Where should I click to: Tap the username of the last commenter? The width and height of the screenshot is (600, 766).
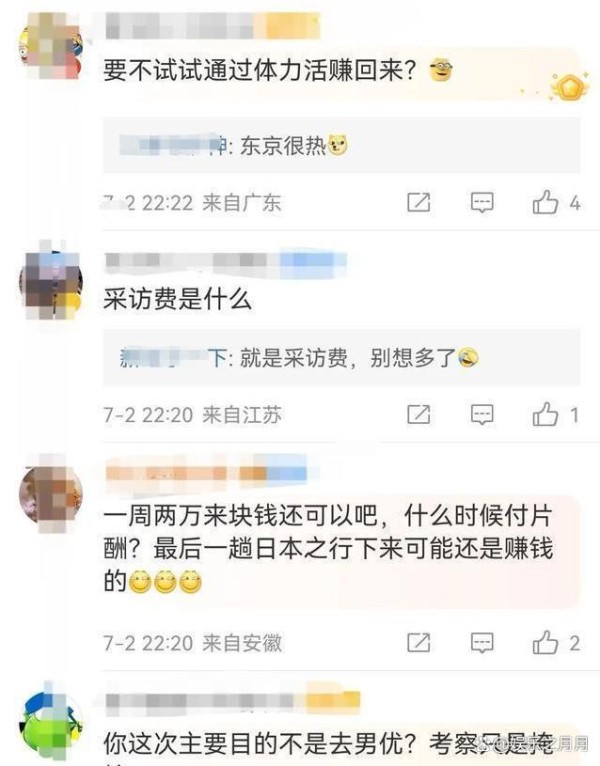pos(233,701)
